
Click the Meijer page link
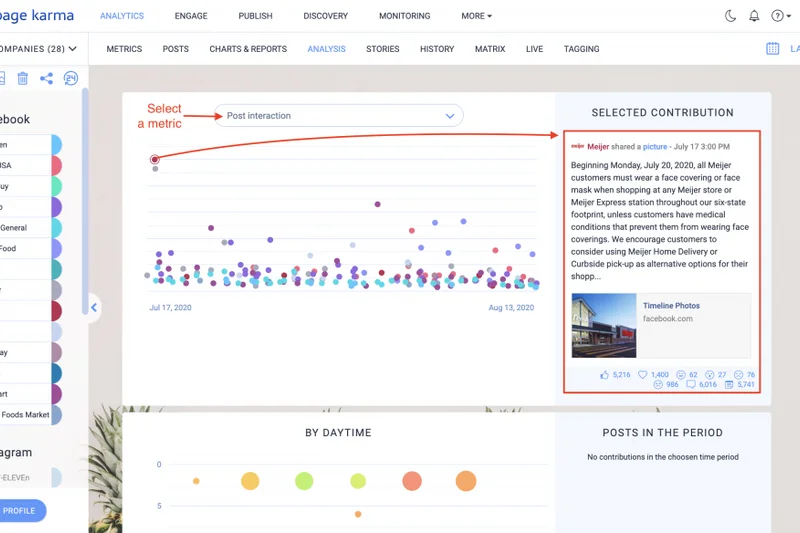[x=598, y=146]
